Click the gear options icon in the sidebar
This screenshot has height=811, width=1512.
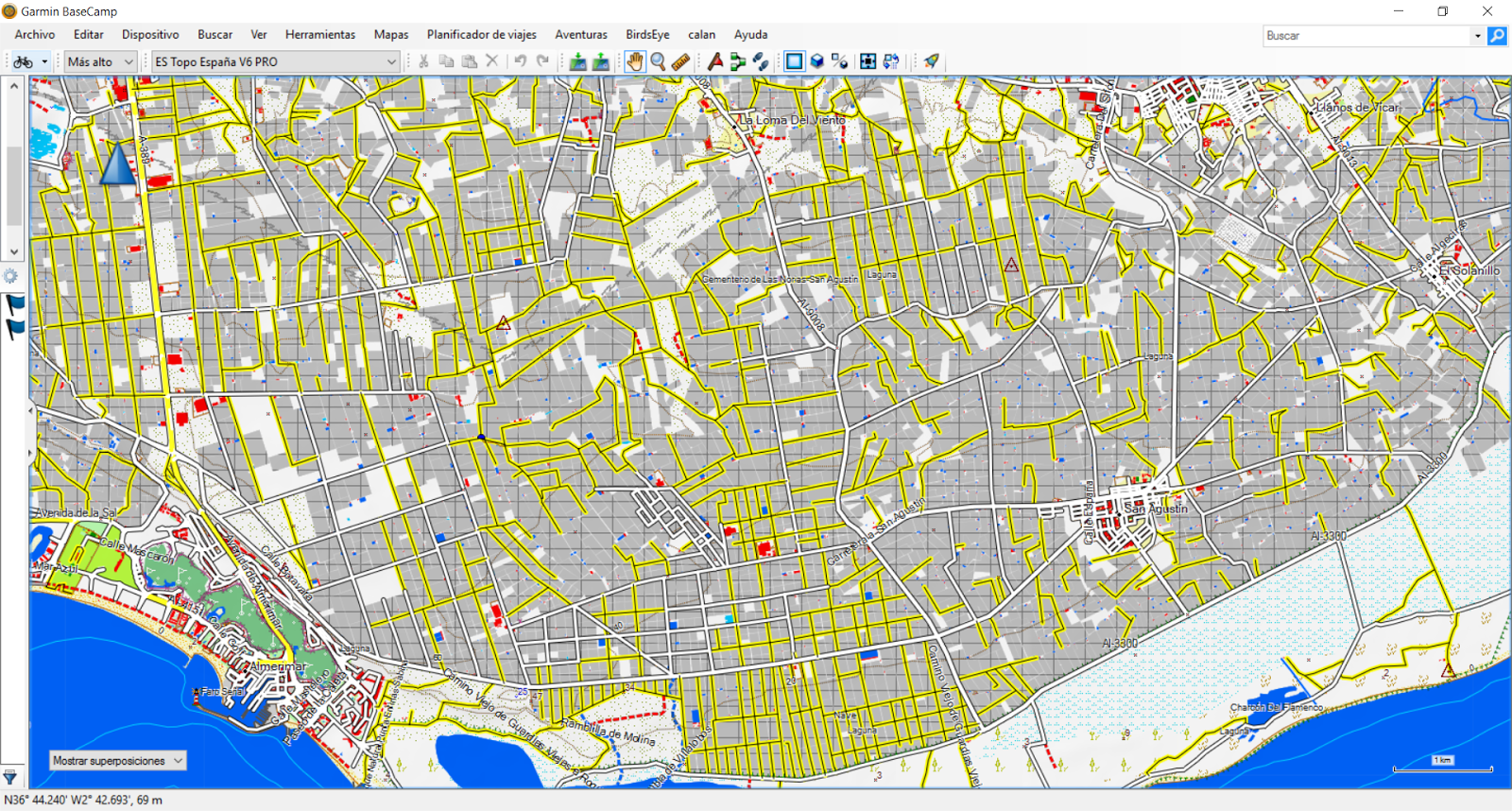pos(10,276)
